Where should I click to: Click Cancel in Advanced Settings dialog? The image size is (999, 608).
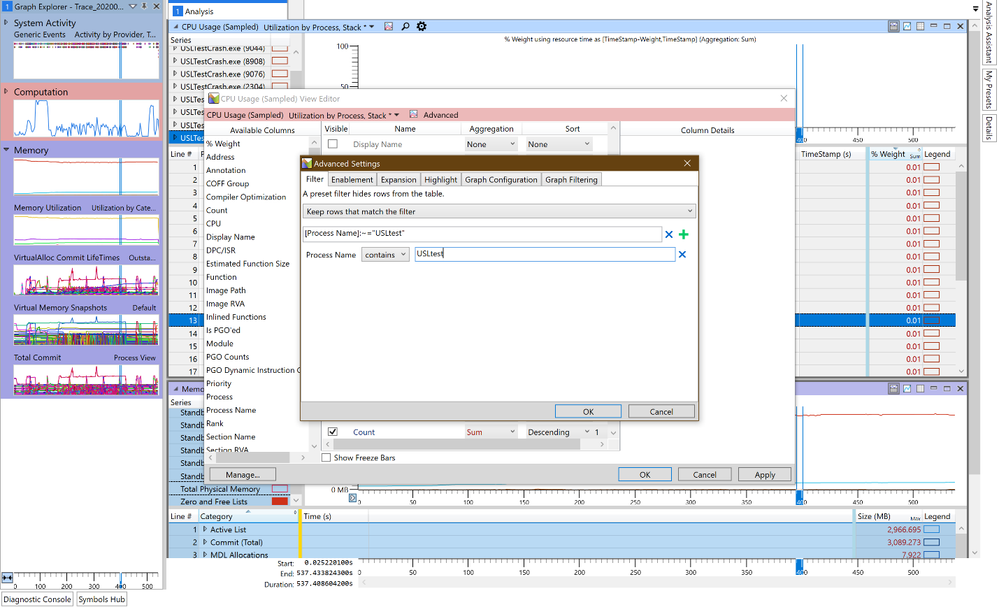point(661,412)
